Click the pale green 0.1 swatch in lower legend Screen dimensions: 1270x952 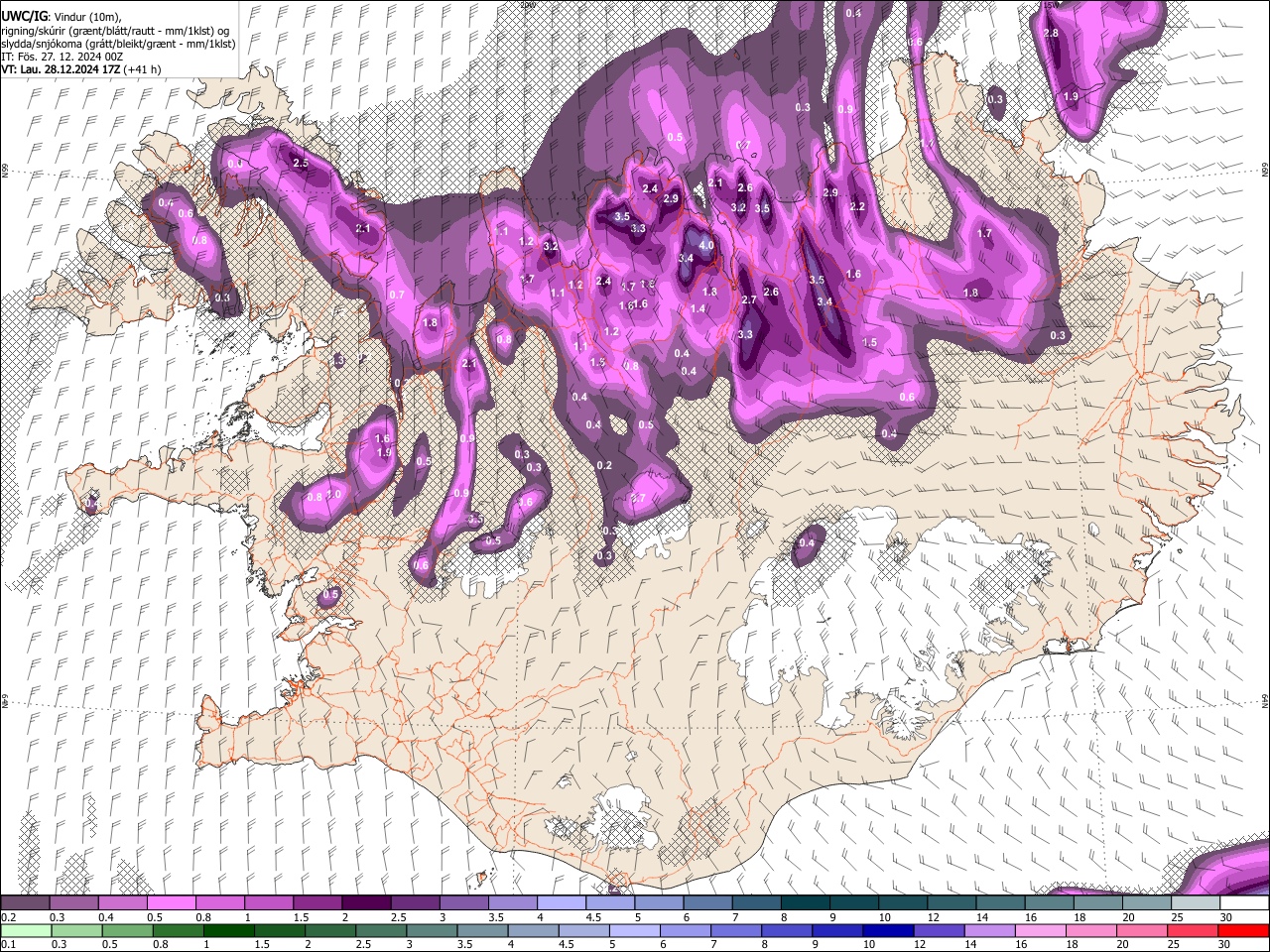[26, 930]
